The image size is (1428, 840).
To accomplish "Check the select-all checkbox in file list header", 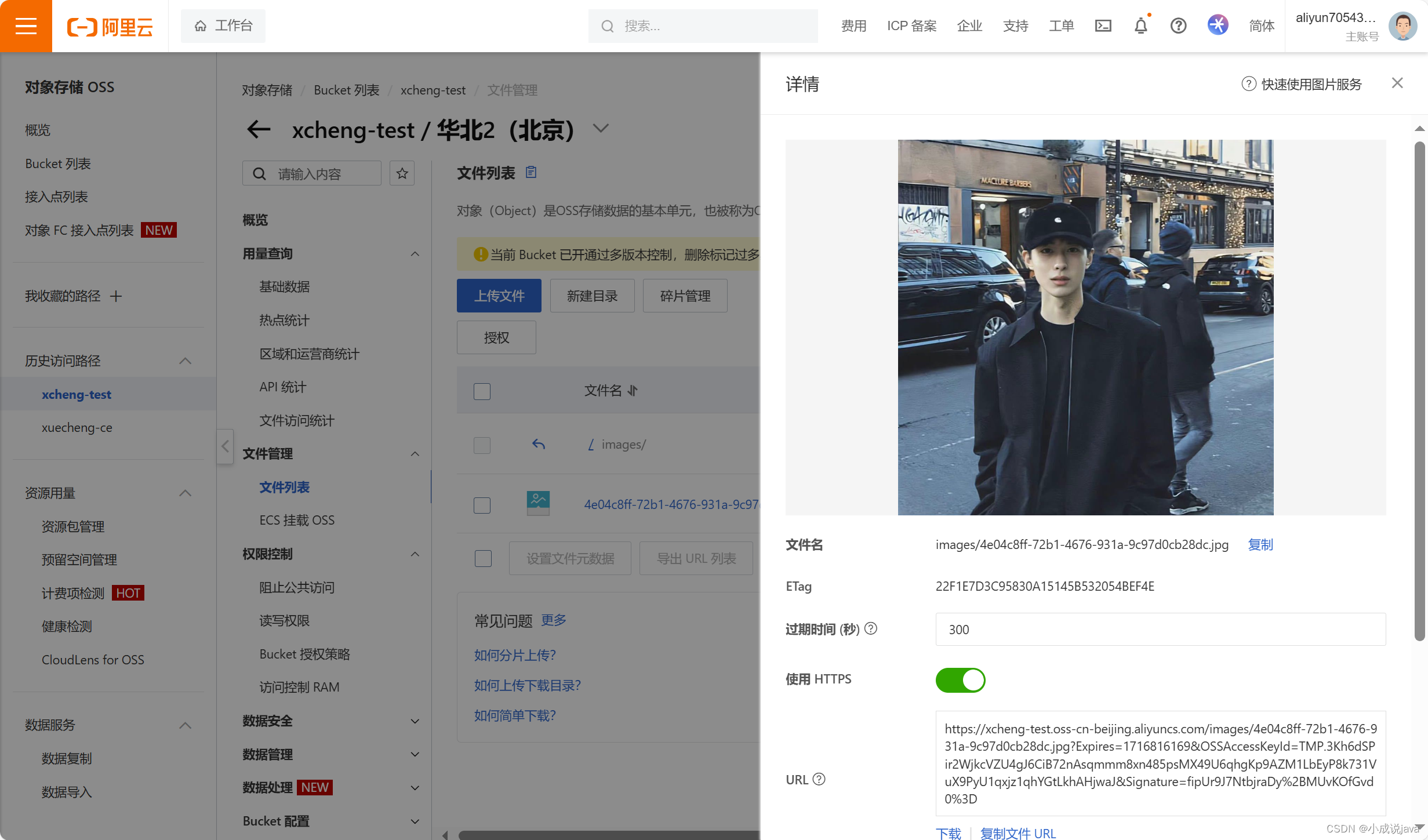I will tap(482, 391).
